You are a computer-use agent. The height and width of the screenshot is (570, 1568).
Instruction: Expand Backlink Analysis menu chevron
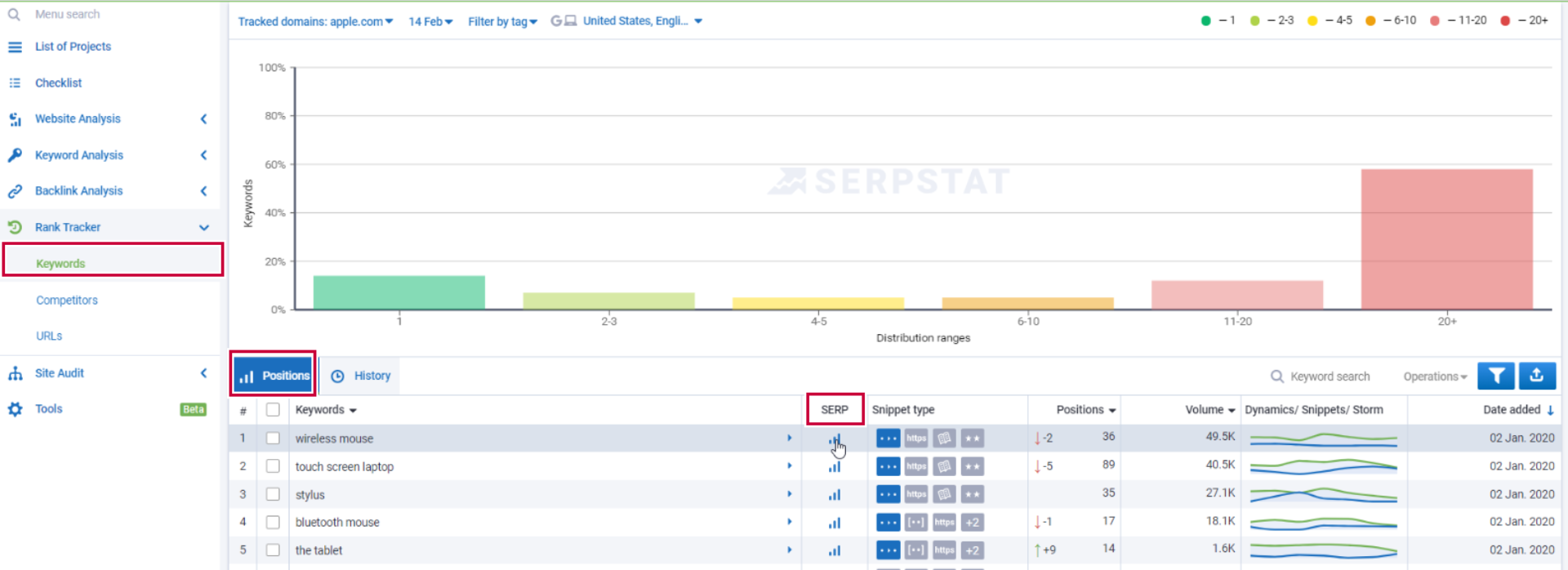click(x=203, y=191)
